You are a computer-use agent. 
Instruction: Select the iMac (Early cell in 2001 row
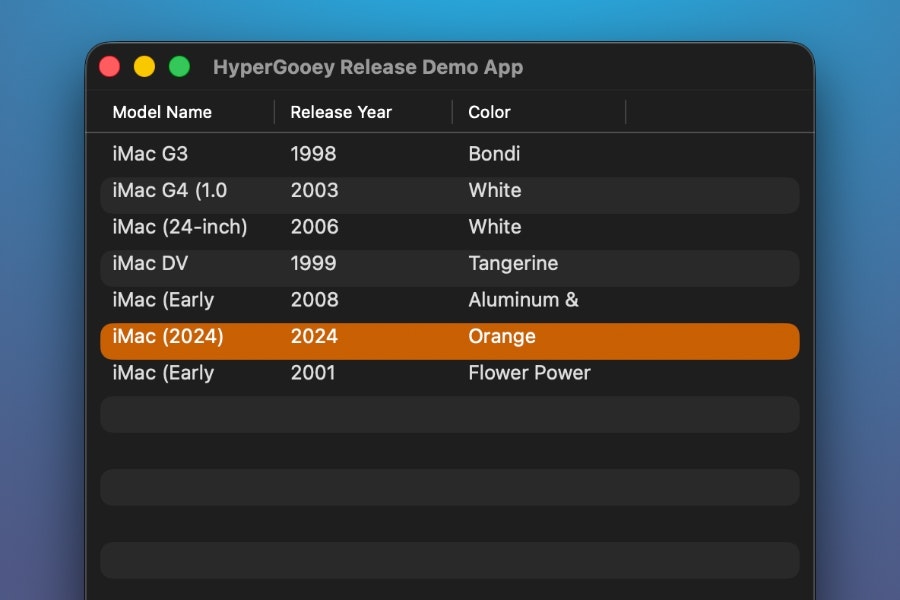tap(163, 373)
